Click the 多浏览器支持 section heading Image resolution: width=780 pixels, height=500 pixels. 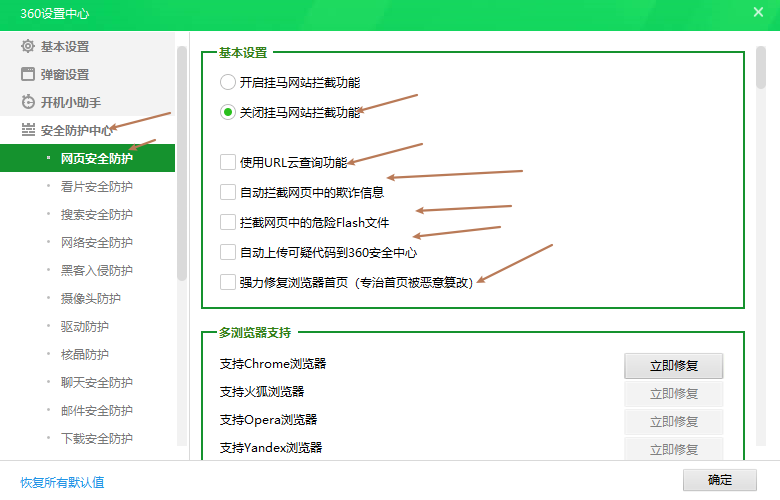255,332
